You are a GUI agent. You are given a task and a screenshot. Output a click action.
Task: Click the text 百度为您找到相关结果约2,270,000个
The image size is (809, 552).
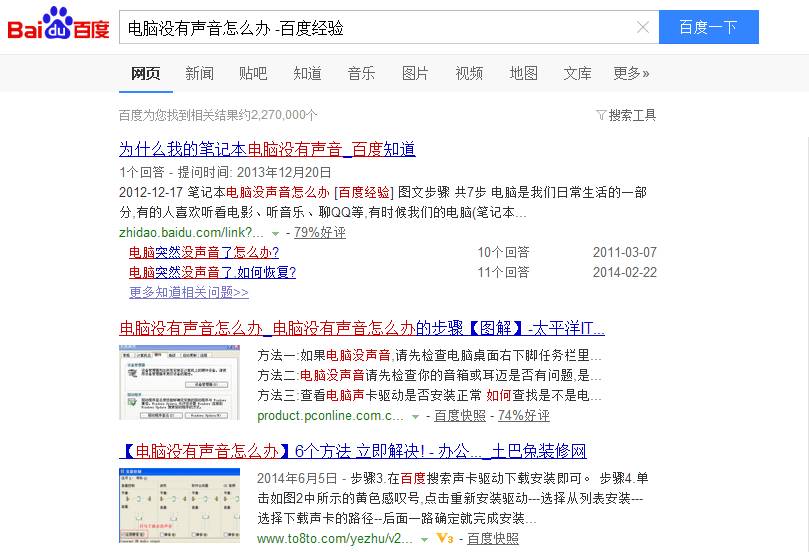coord(218,115)
